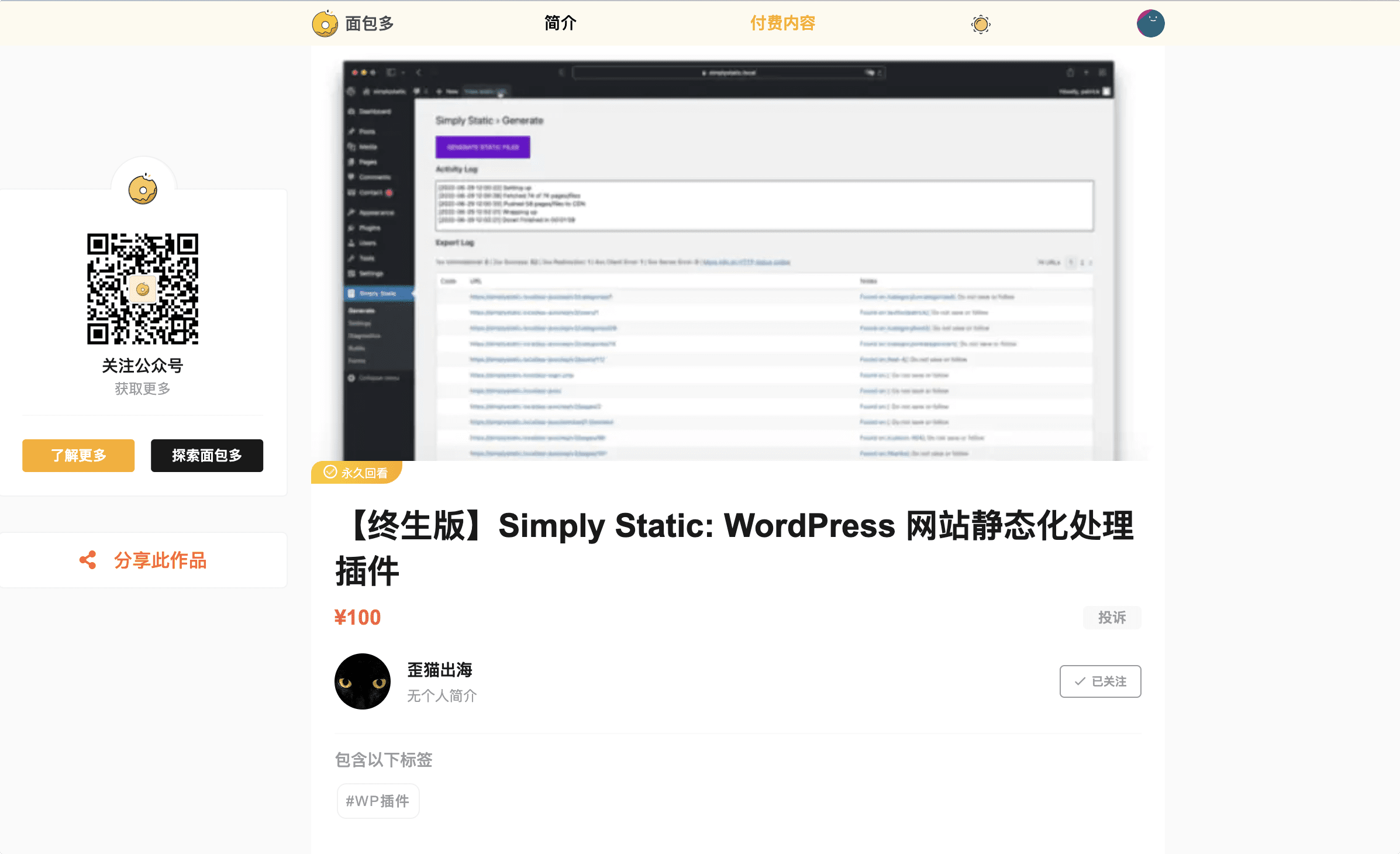
Task: Click the 了解更多 button
Action: (78, 455)
